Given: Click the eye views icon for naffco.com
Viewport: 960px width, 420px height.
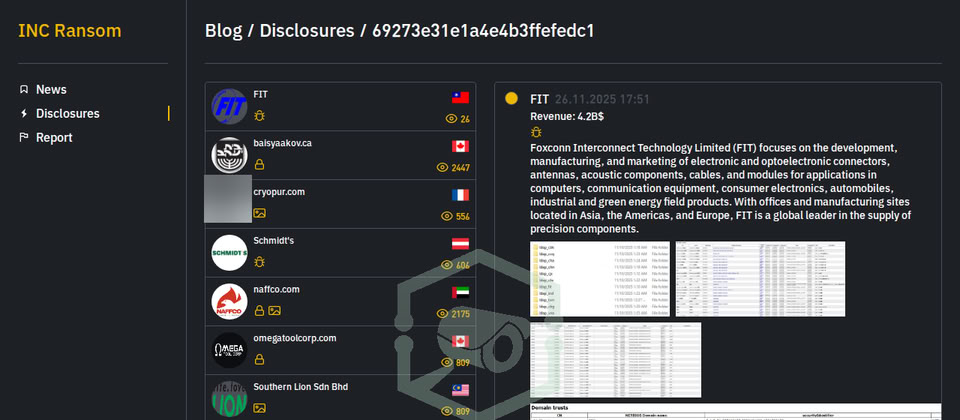Looking at the screenshot, I should click(x=443, y=314).
